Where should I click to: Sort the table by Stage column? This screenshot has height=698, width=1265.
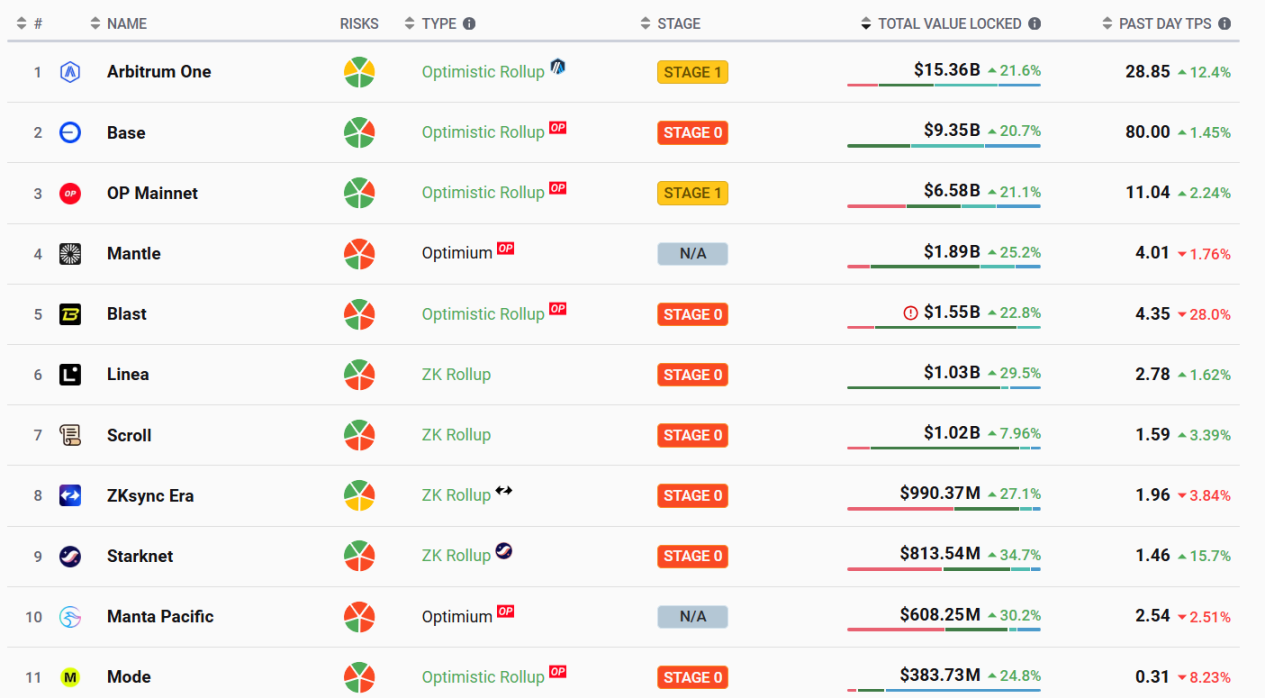[678, 24]
